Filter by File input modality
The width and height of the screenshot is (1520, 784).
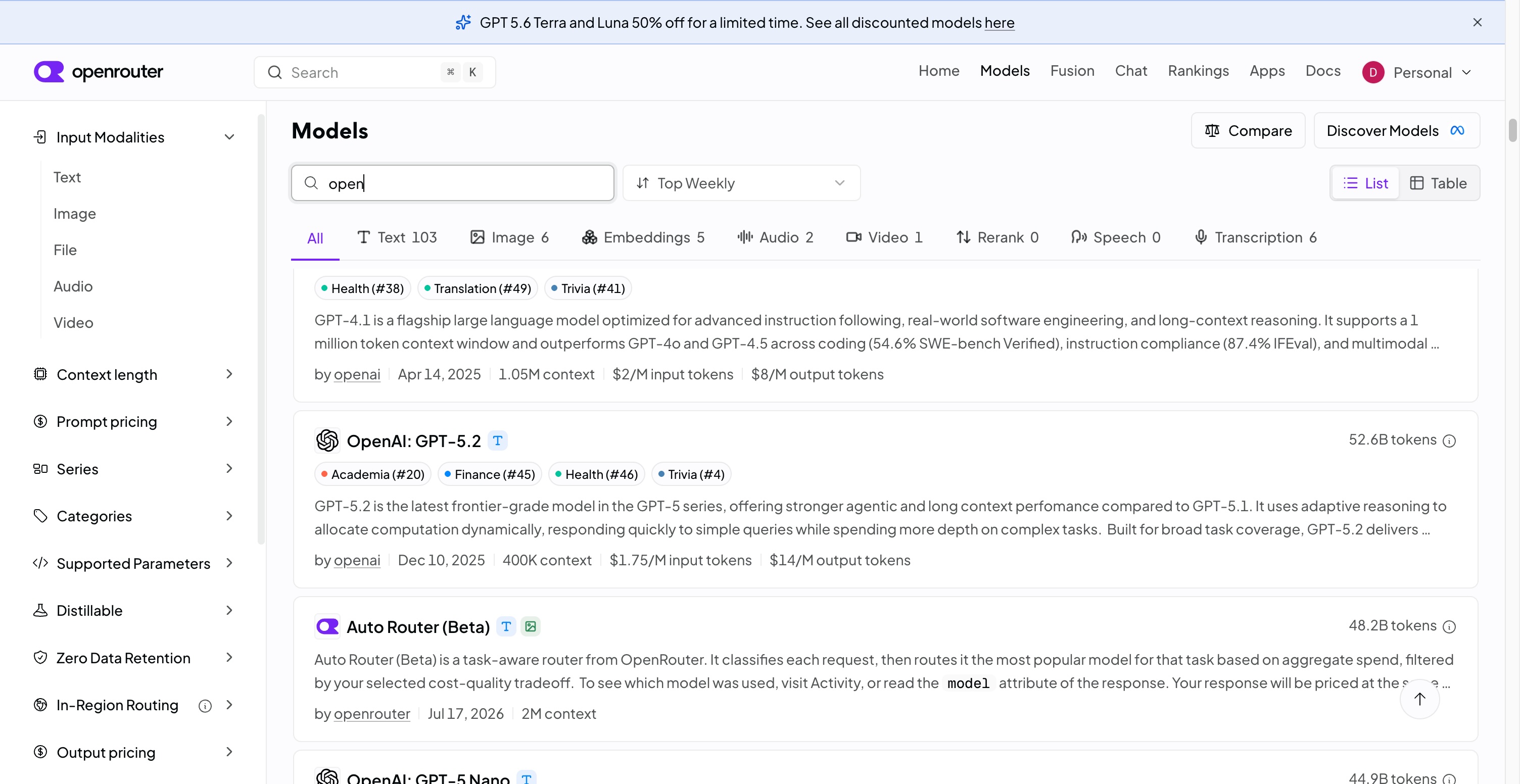click(x=65, y=250)
